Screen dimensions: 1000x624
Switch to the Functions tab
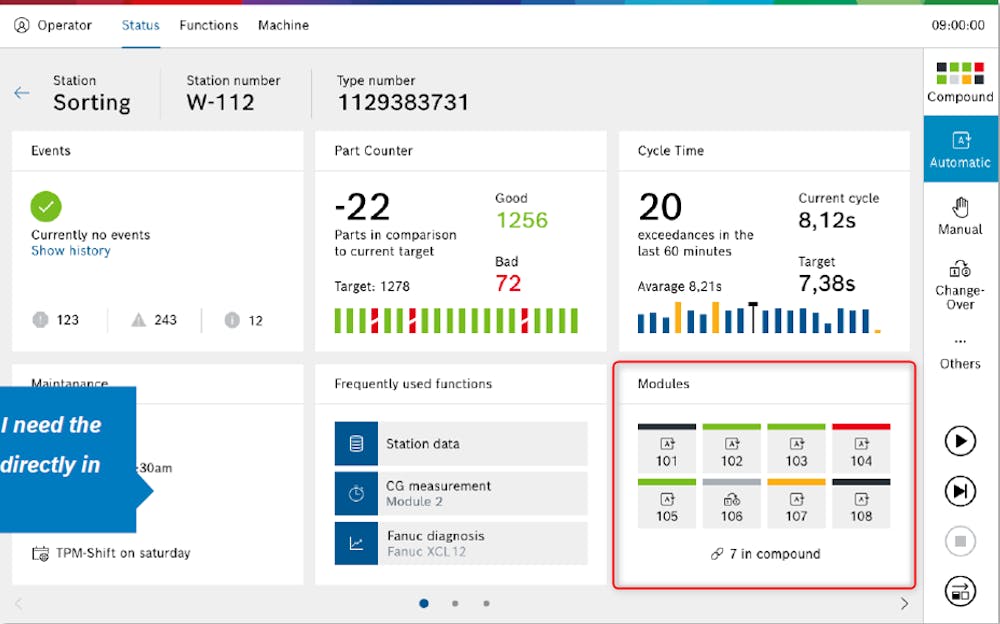208,25
